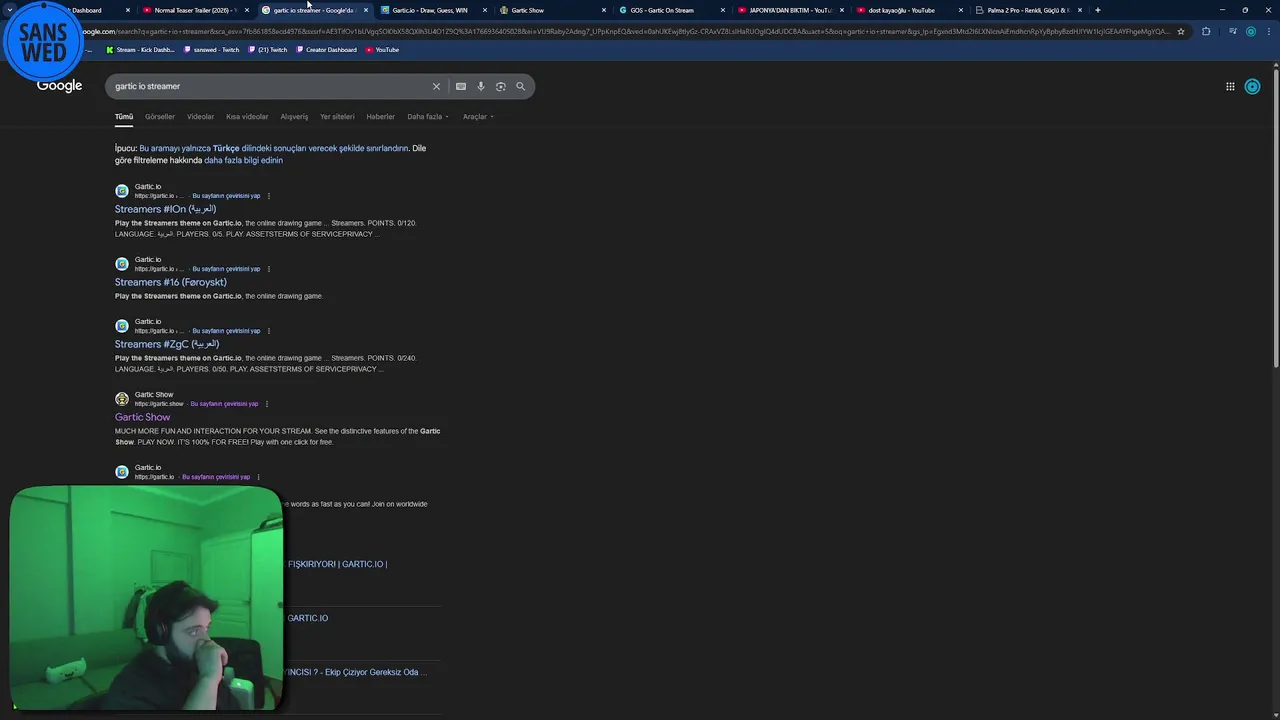Open the Streamers #IOn result link
Viewport: 1280px width, 720px height.
coord(165,209)
